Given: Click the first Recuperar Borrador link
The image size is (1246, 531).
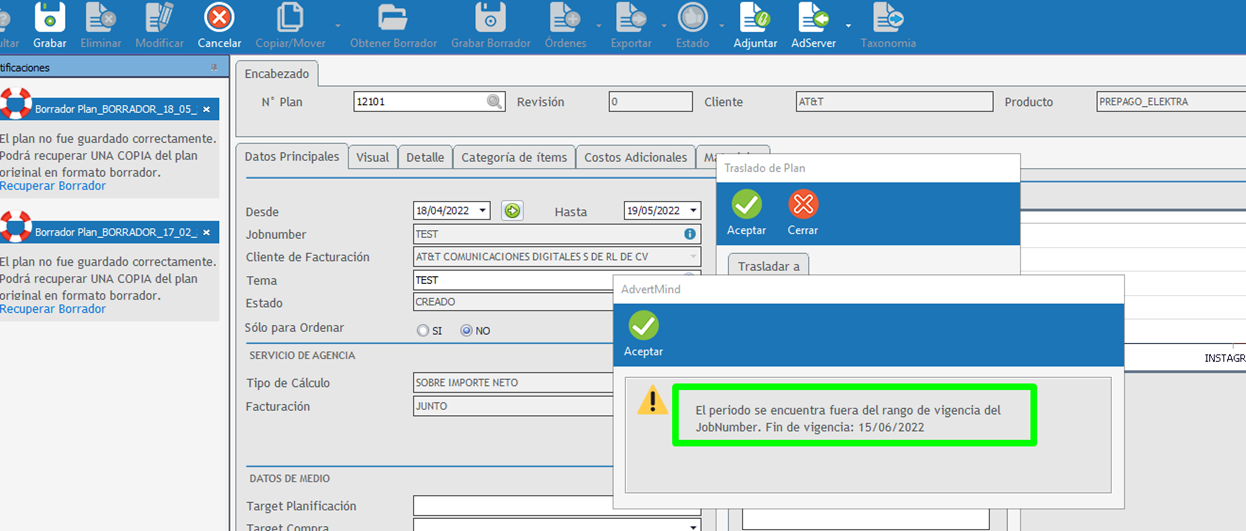Looking at the screenshot, I should point(53,186).
